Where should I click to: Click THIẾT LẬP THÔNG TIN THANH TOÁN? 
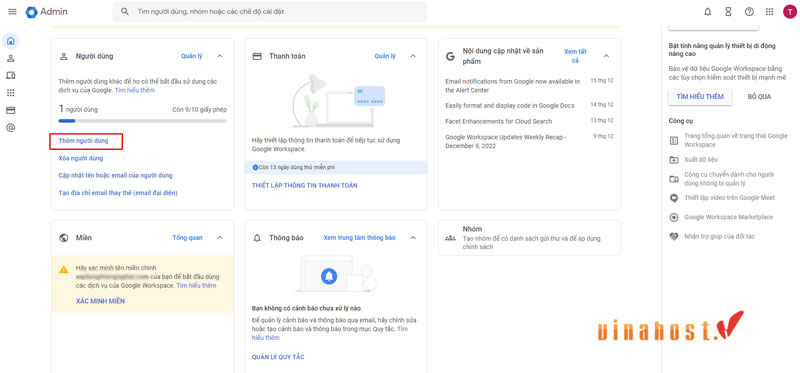click(x=305, y=186)
